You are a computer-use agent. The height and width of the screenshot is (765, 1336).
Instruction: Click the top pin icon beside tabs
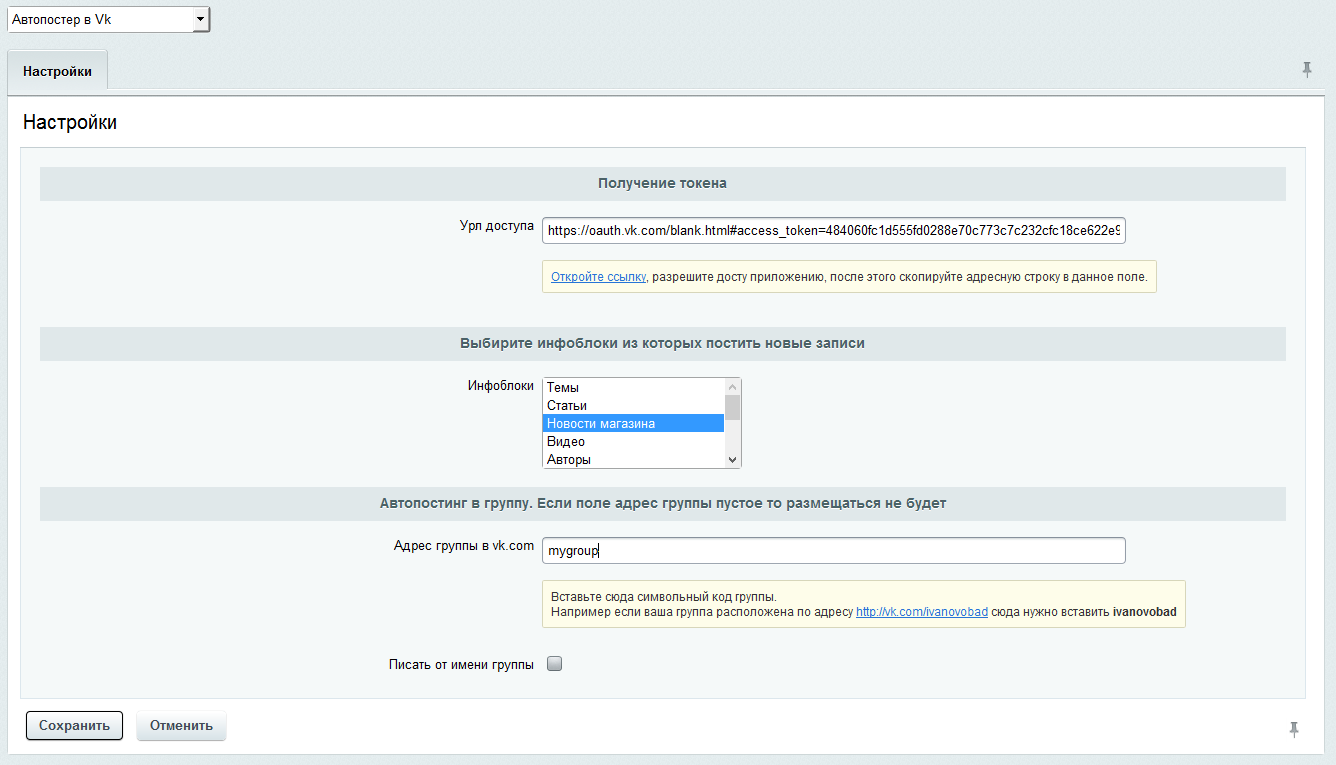(1306, 69)
